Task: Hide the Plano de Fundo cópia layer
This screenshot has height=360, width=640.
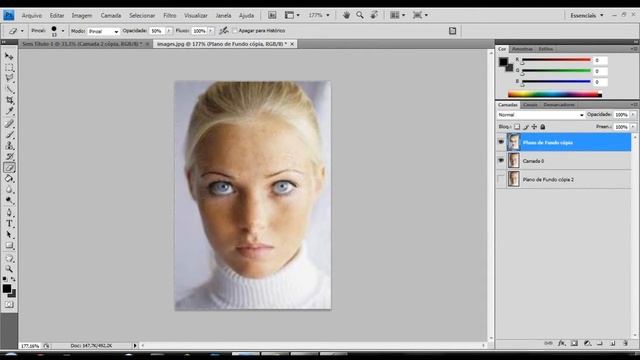Action: click(501, 142)
